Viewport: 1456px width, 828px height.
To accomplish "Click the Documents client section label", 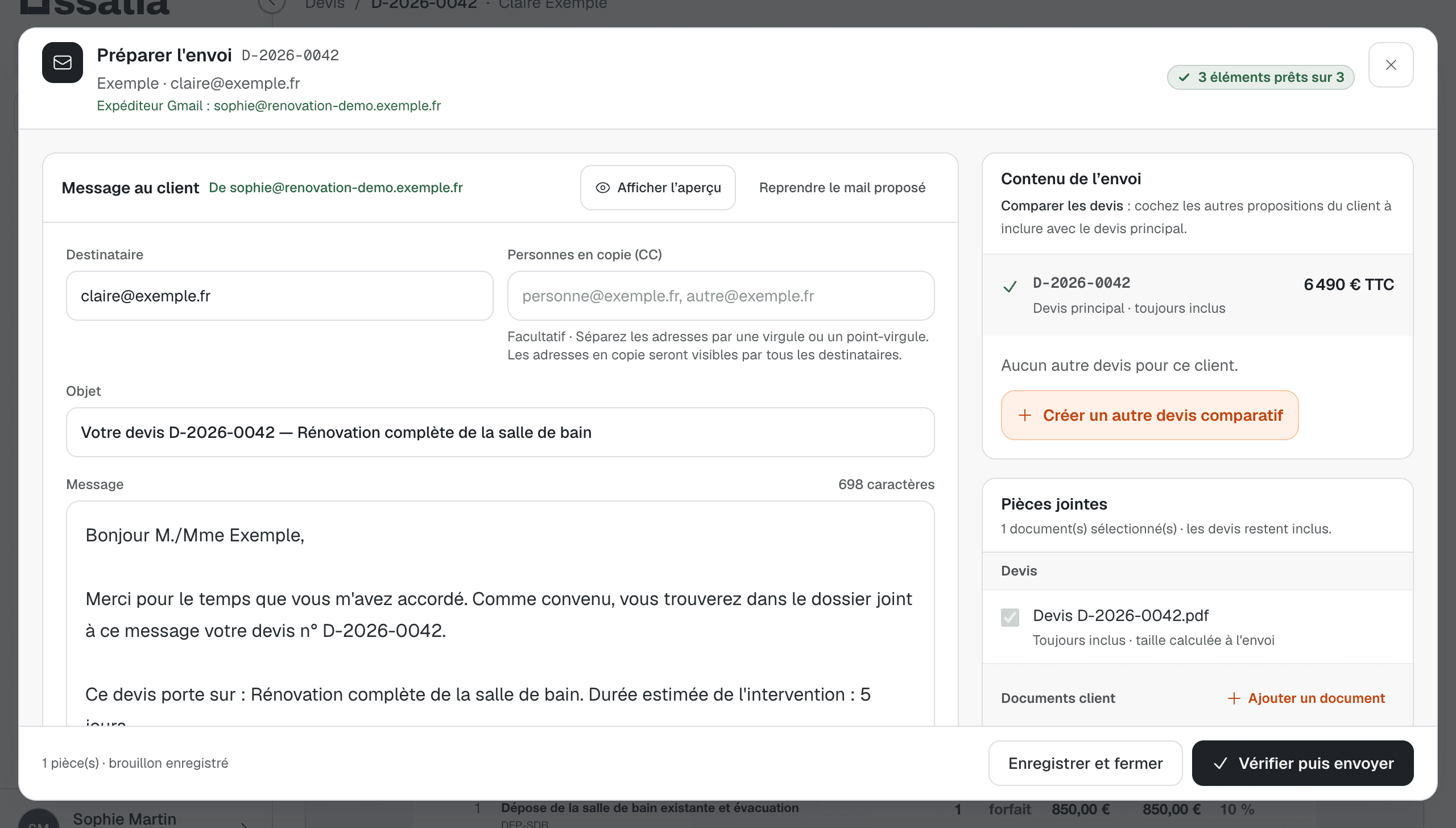I will (x=1058, y=698).
